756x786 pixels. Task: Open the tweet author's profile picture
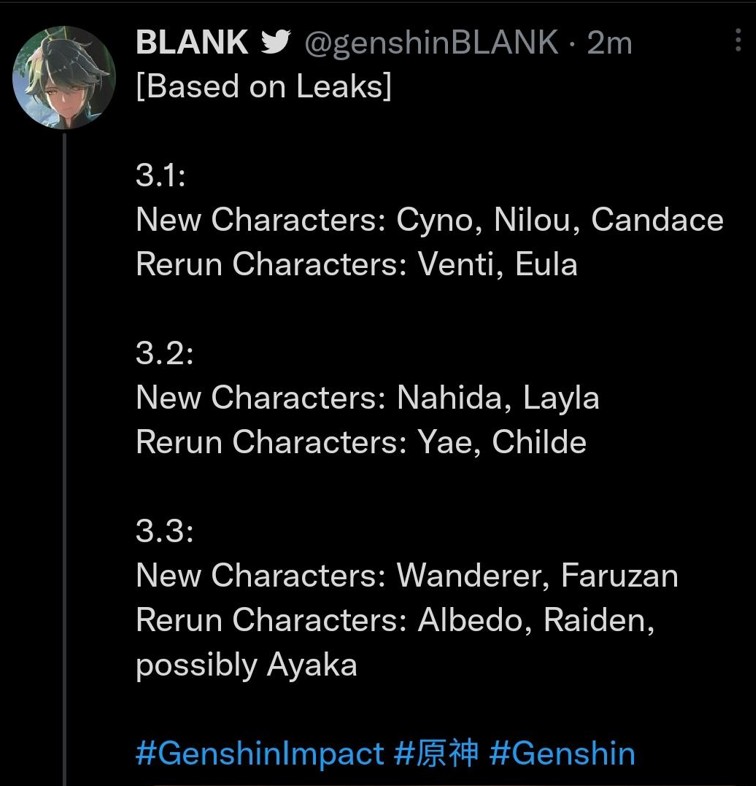[x=64, y=78]
